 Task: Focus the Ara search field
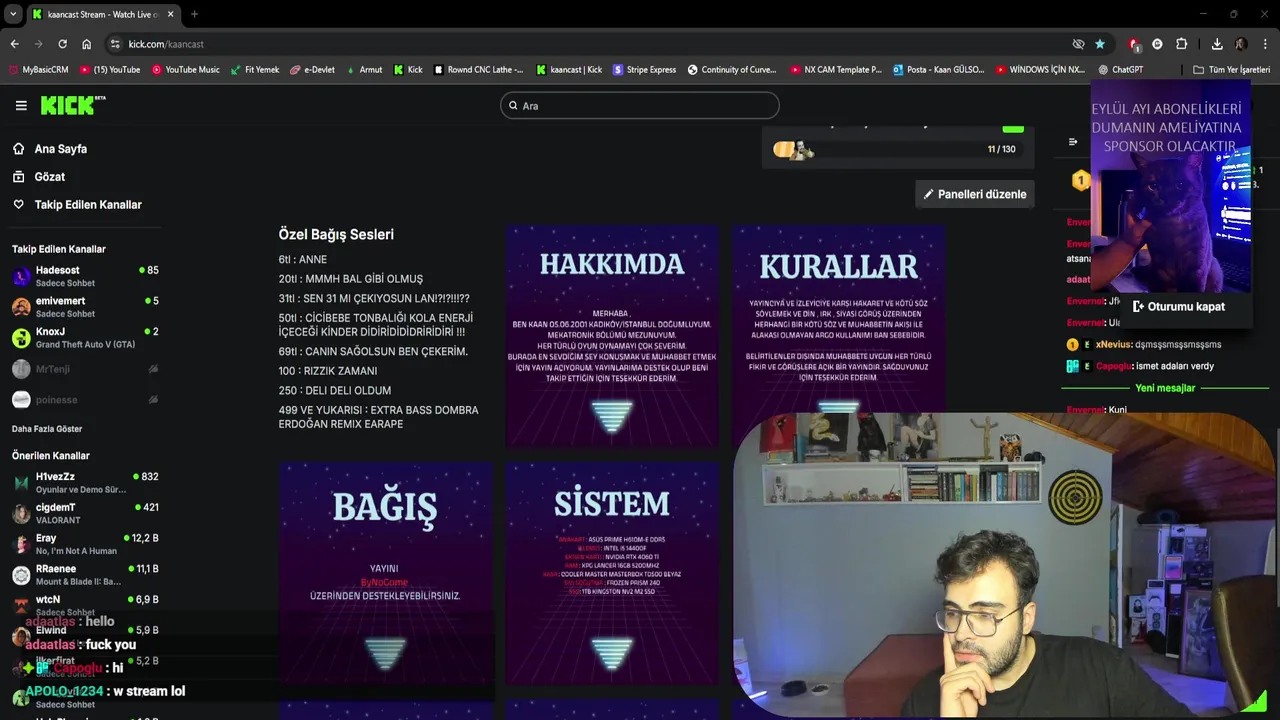[640, 105]
